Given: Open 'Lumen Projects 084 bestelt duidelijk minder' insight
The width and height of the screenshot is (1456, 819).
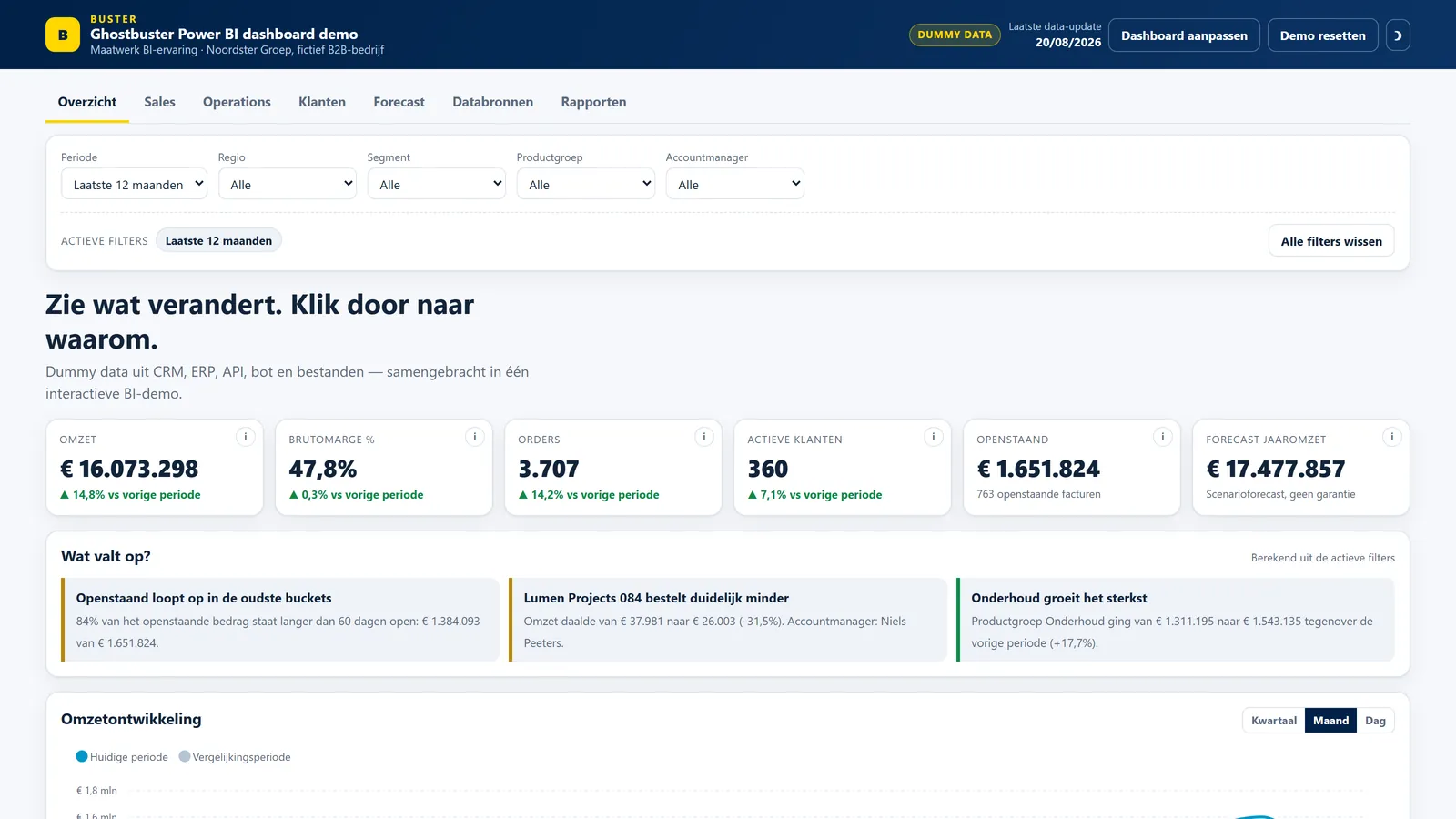Looking at the screenshot, I should click(x=728, y=620).
